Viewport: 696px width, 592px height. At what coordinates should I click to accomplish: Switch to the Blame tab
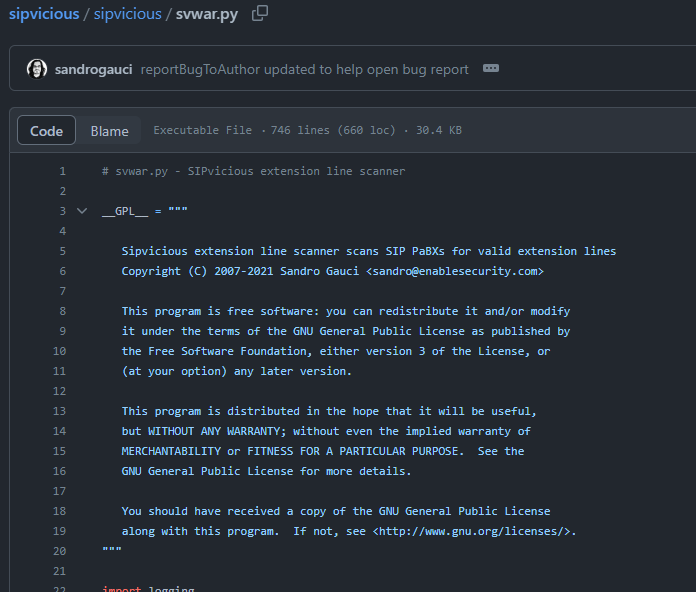pyautogui.click(x=109, y=130)
